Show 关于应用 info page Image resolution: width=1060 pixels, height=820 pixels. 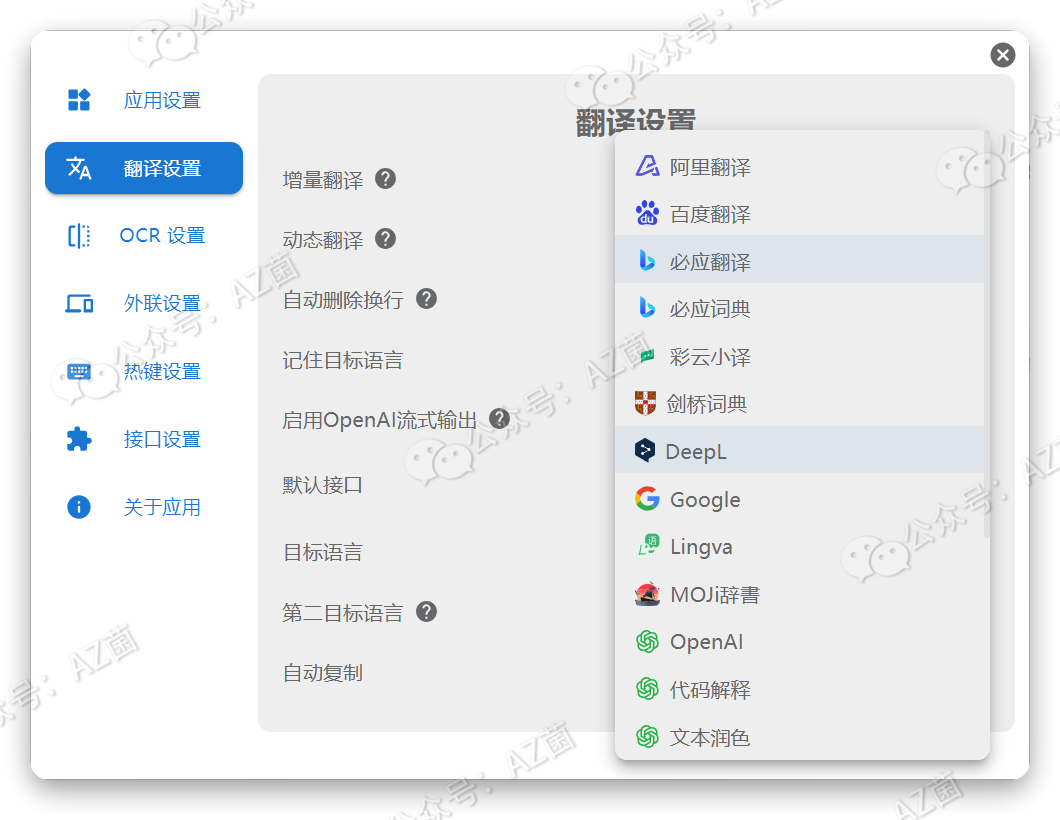point(143,507)
